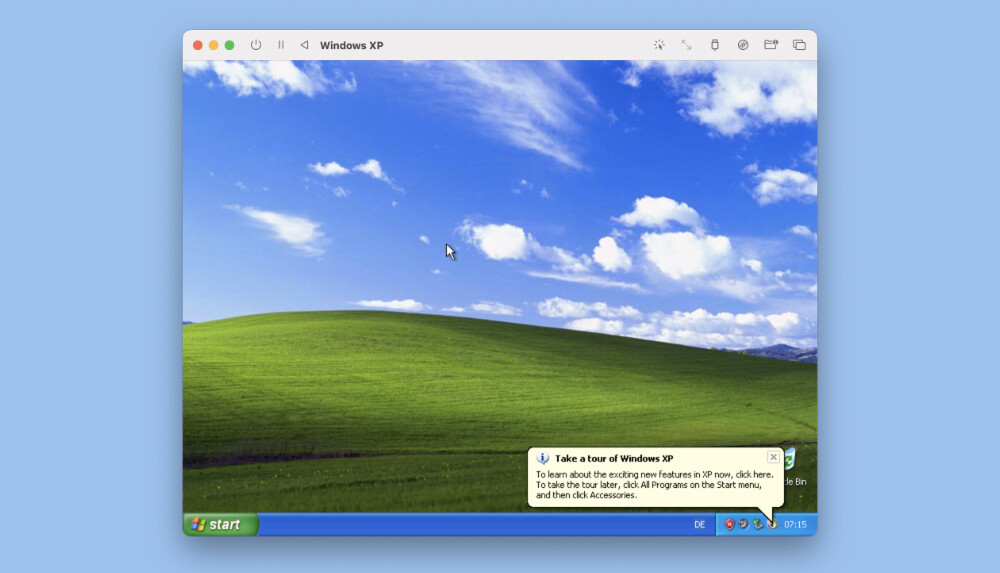Click the DE language bar indicator
Image resolution: width=1000 pixels, height=573 pixels.
click(x=700, y=524)
